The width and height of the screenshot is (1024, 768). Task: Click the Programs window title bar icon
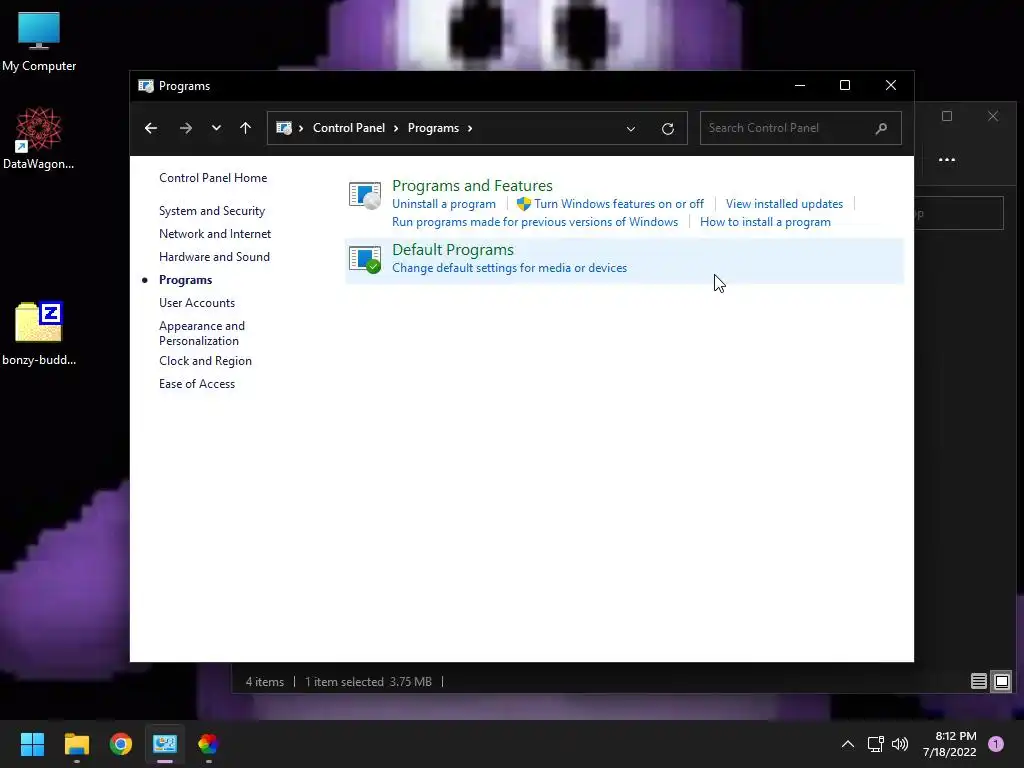click(x=146, y=86)
